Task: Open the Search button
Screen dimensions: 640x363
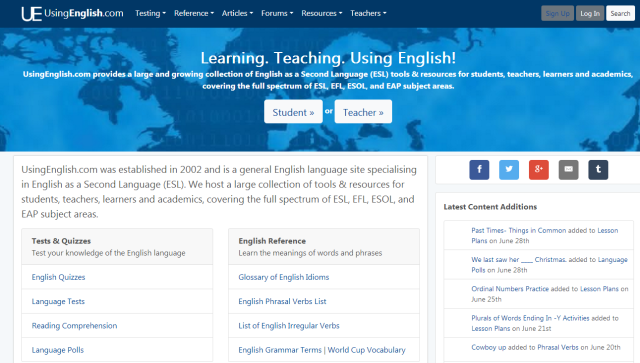Action: coord(620,13)
